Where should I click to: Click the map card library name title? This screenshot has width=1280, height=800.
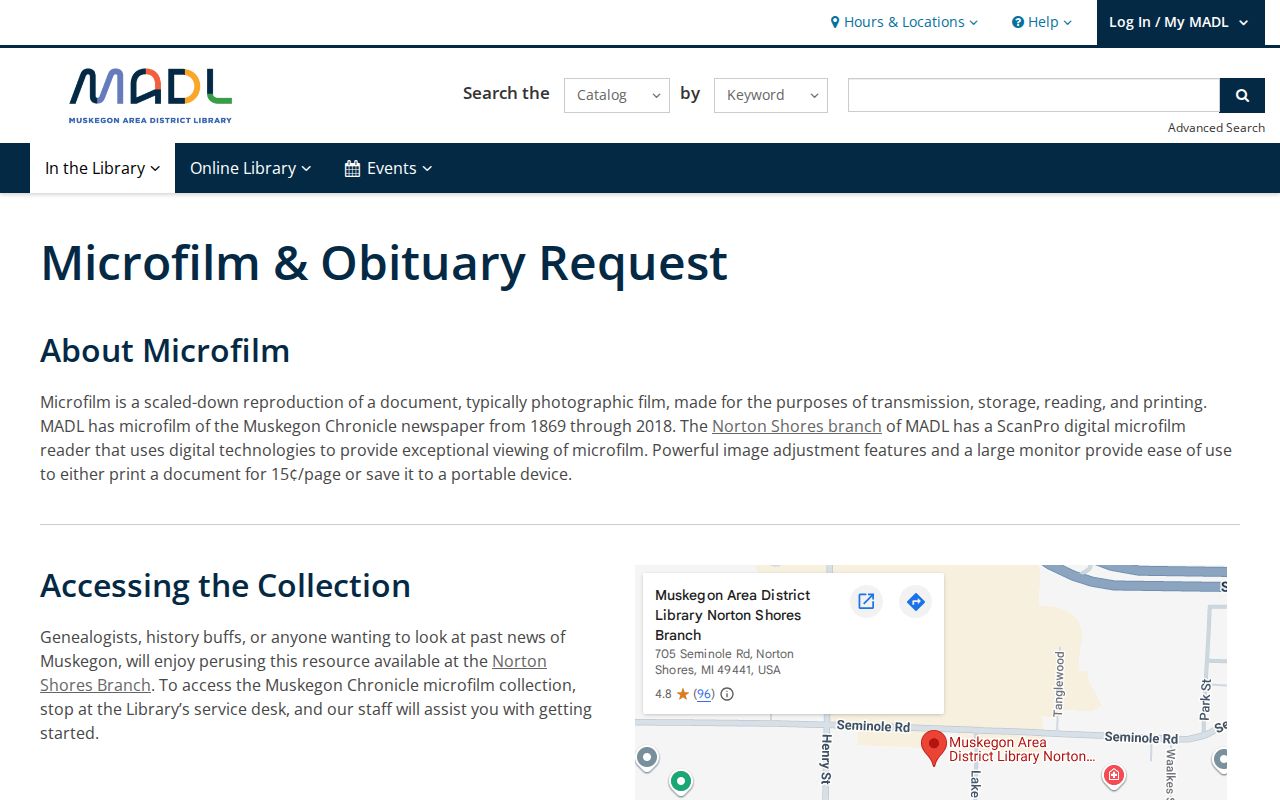pos(733,615)
